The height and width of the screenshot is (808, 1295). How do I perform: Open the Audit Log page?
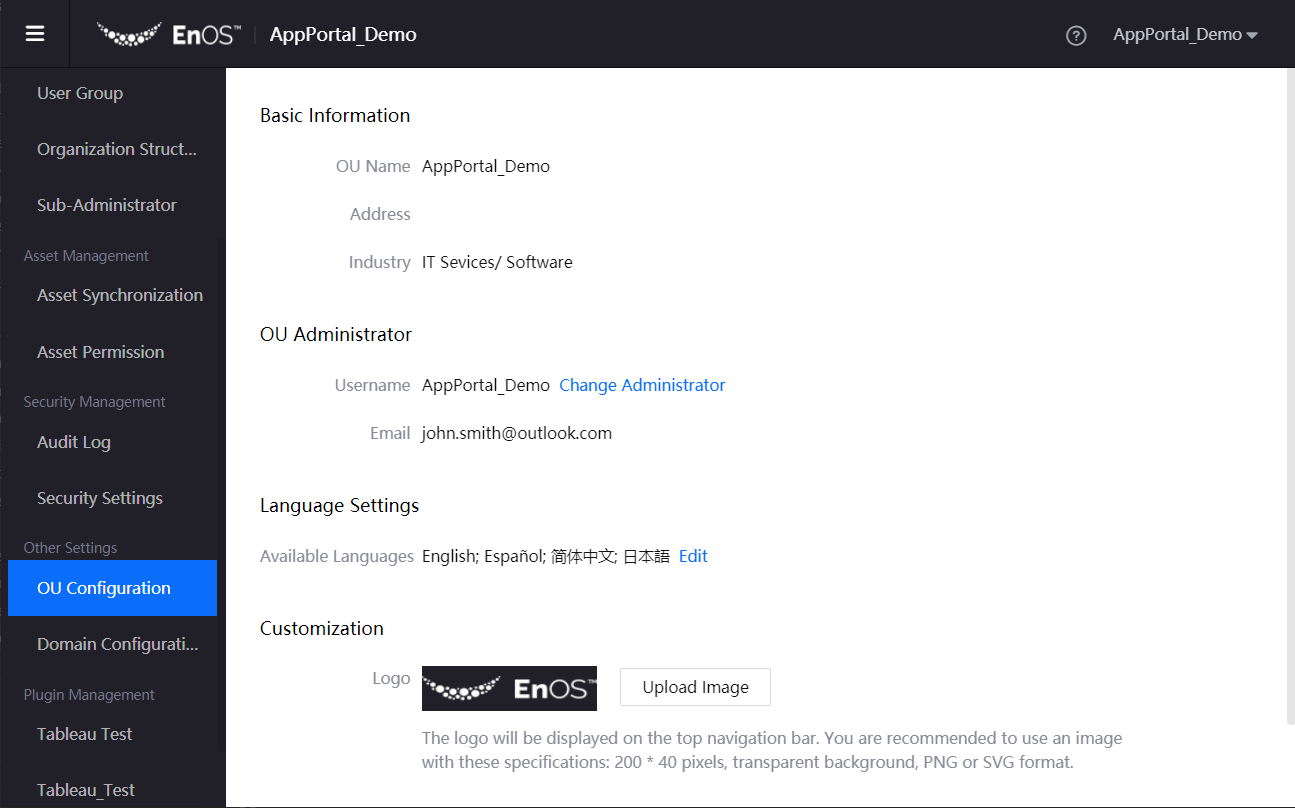point(74,442)
